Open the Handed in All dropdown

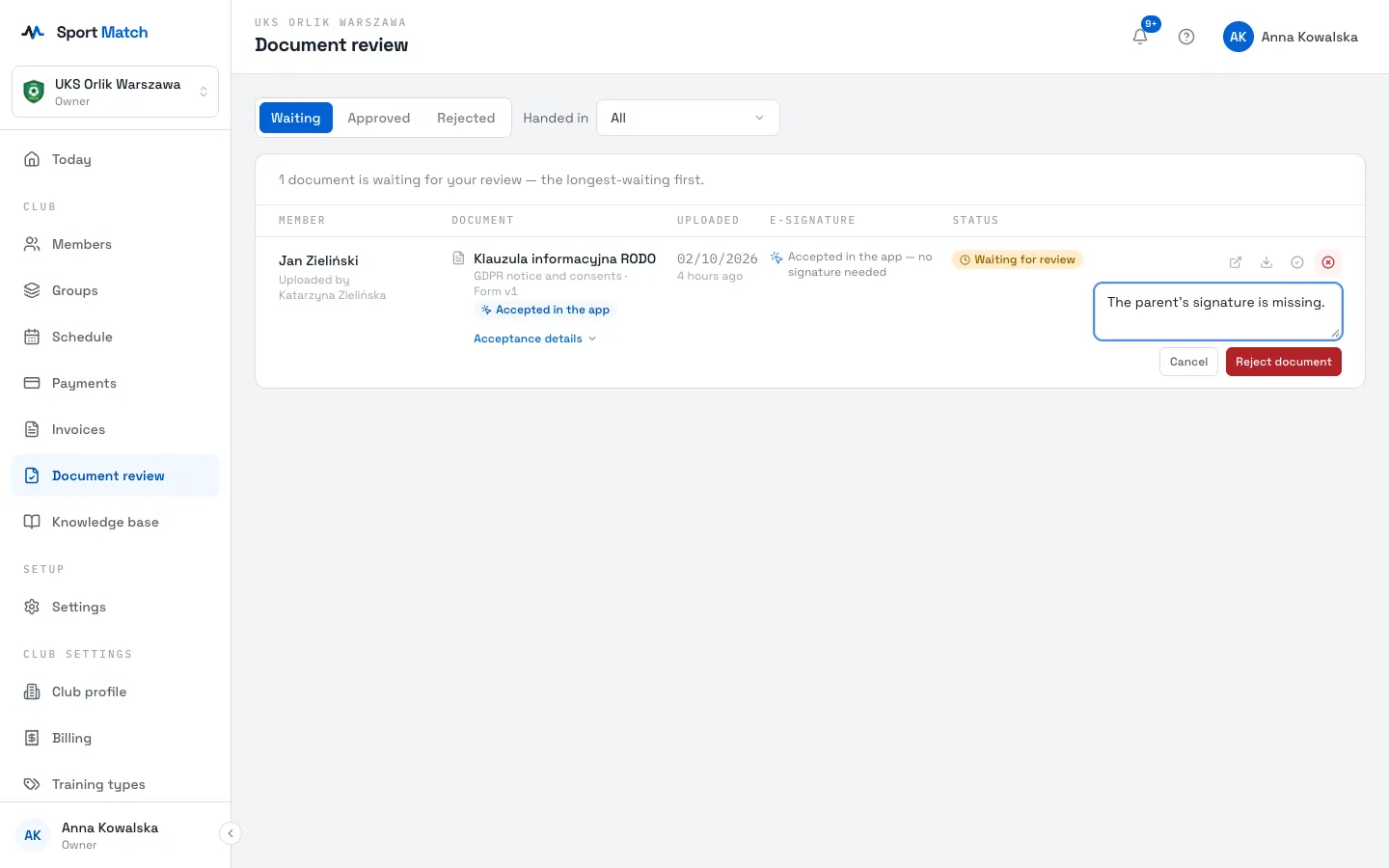(688, 118)
